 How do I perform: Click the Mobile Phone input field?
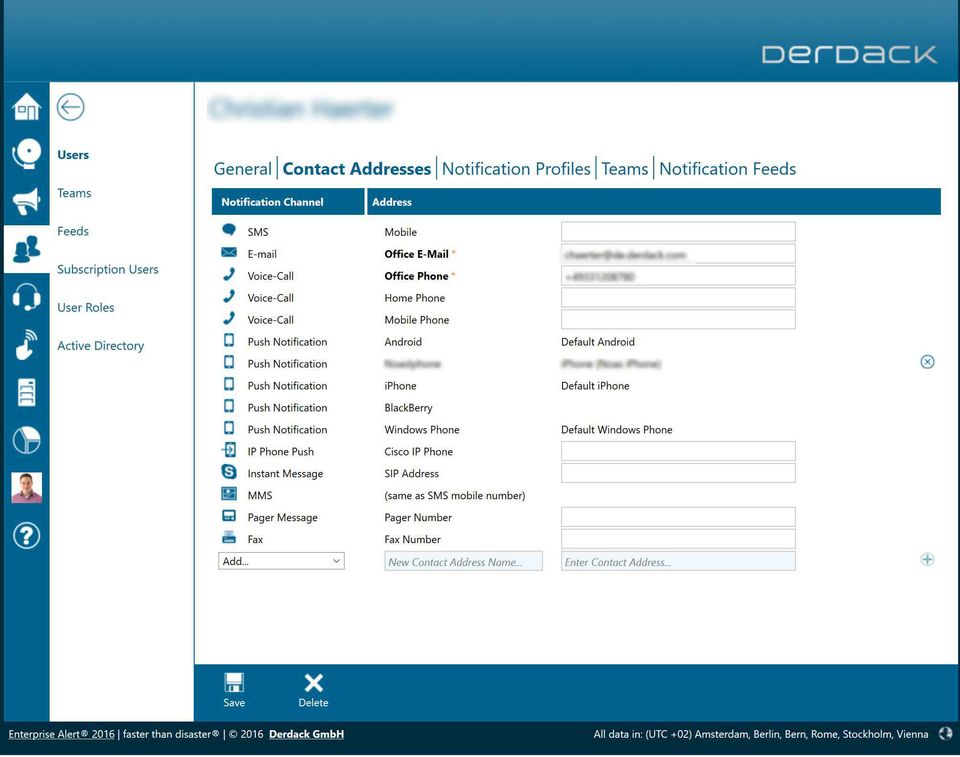click(678, 320)
